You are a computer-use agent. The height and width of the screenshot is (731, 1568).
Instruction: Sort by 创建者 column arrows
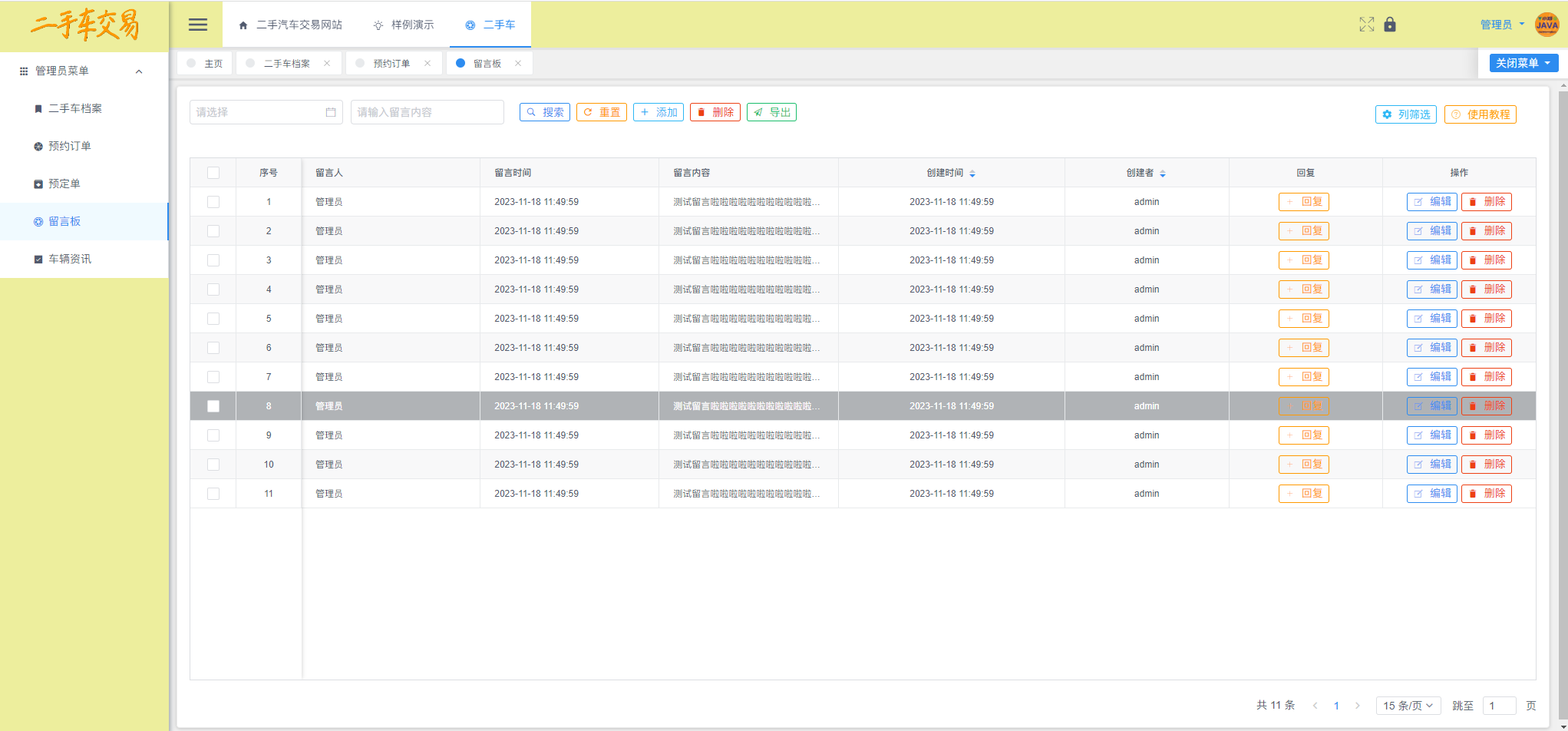coord(1163,174)
